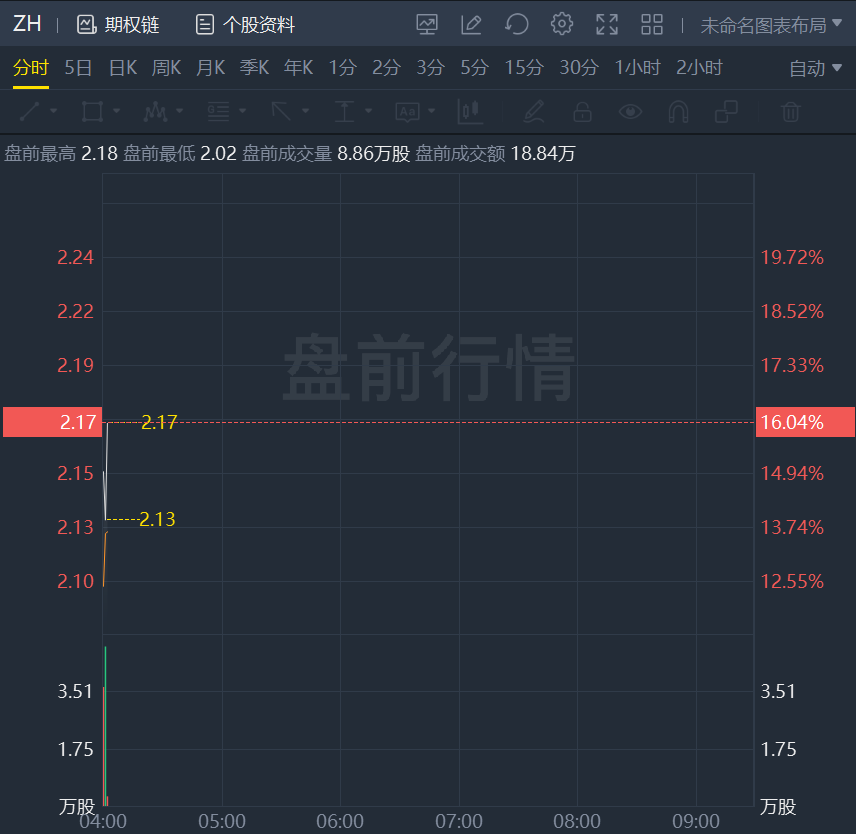Click the red 16.04% change marker
Image resolution: width=856 pixels, height=834 pixels.
(x=805, y=422)
